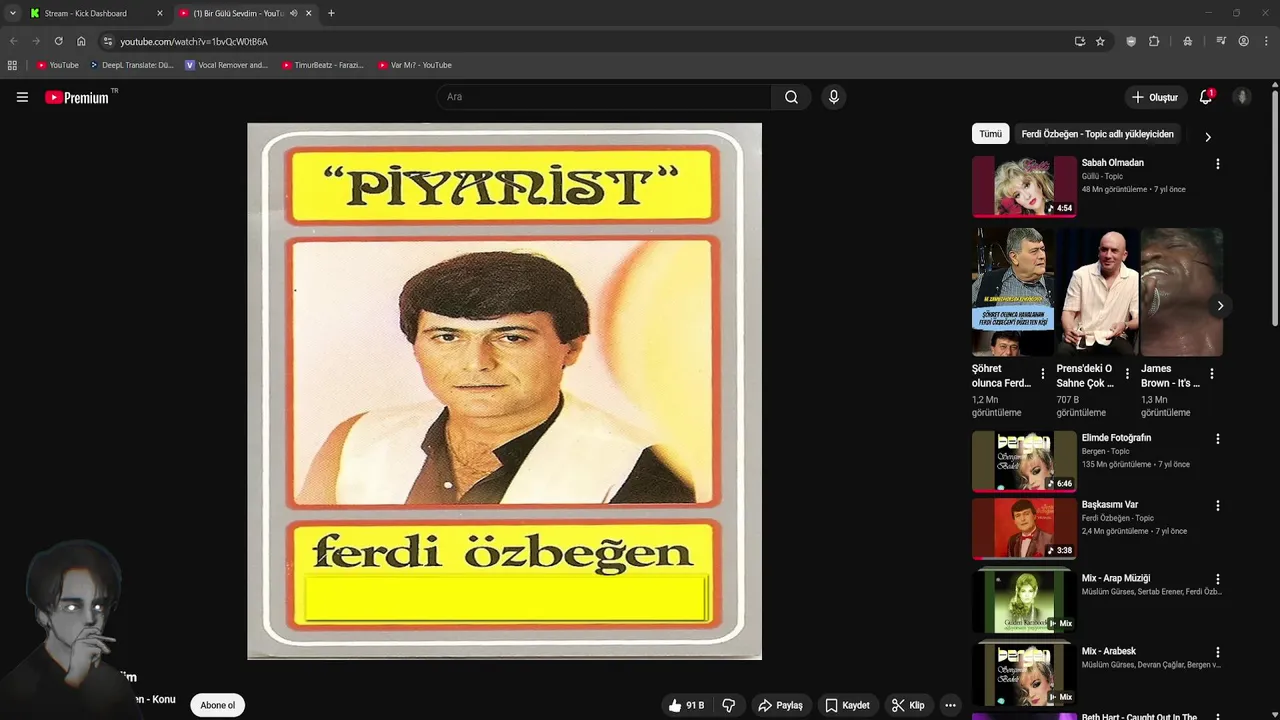Click Klip clip button
This screenshot has width=1280, height=720.
pos(908,705)
